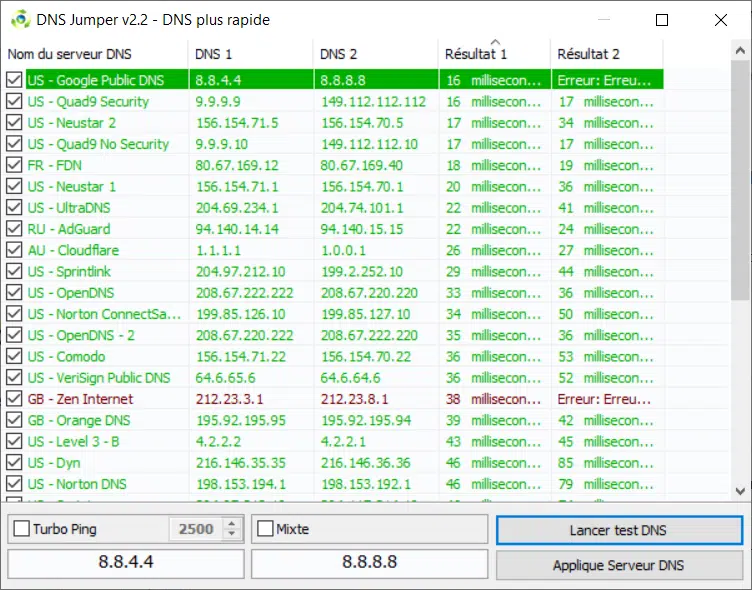Toggle the AU - Cloudflare checkbox
This screenshot has width=752, height=590.
[x=14, y=250]
